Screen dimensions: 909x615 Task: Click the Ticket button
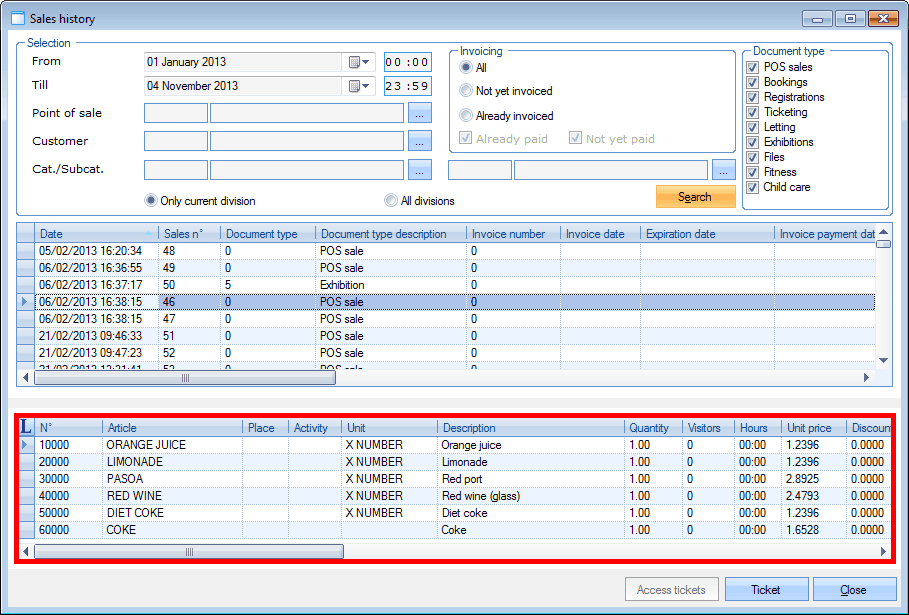coord(766,590)
